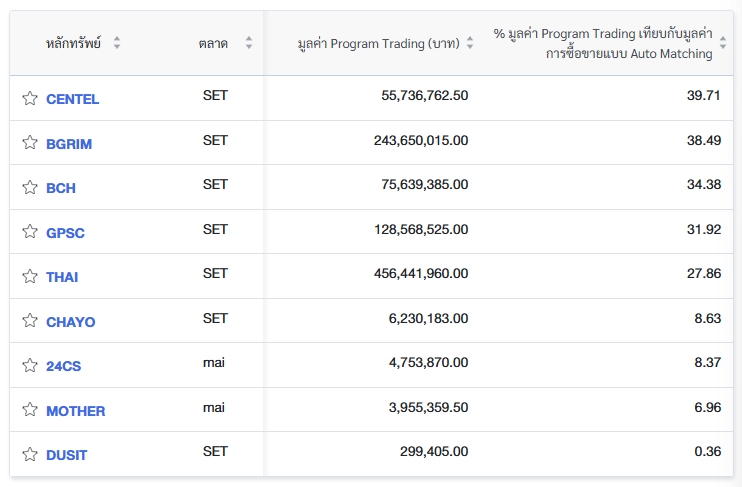Screen dimensions: 742x487
Task: Sort by มูลค่า Program Trading (บาท) arrows
Action: [470, 43]
